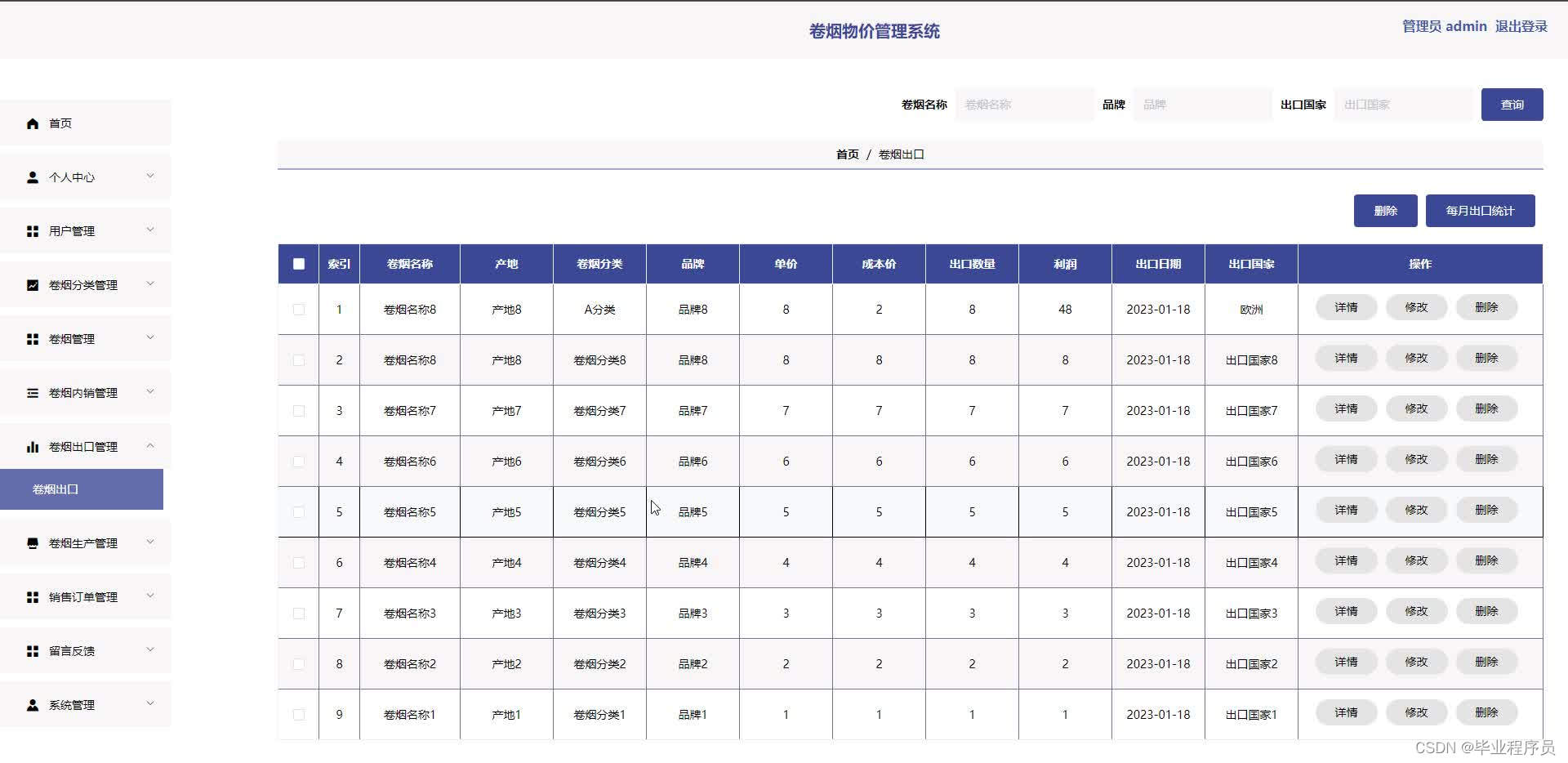Check the checkbox for row index 4
The height and width of the screenshot is (763, 1568).
click(299, 462)
